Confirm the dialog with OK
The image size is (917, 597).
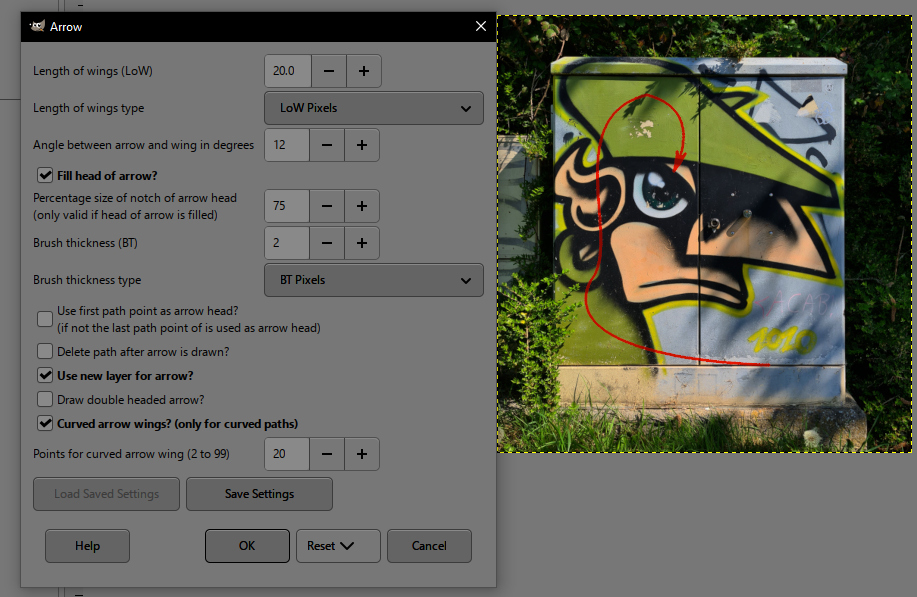(247, 546)
